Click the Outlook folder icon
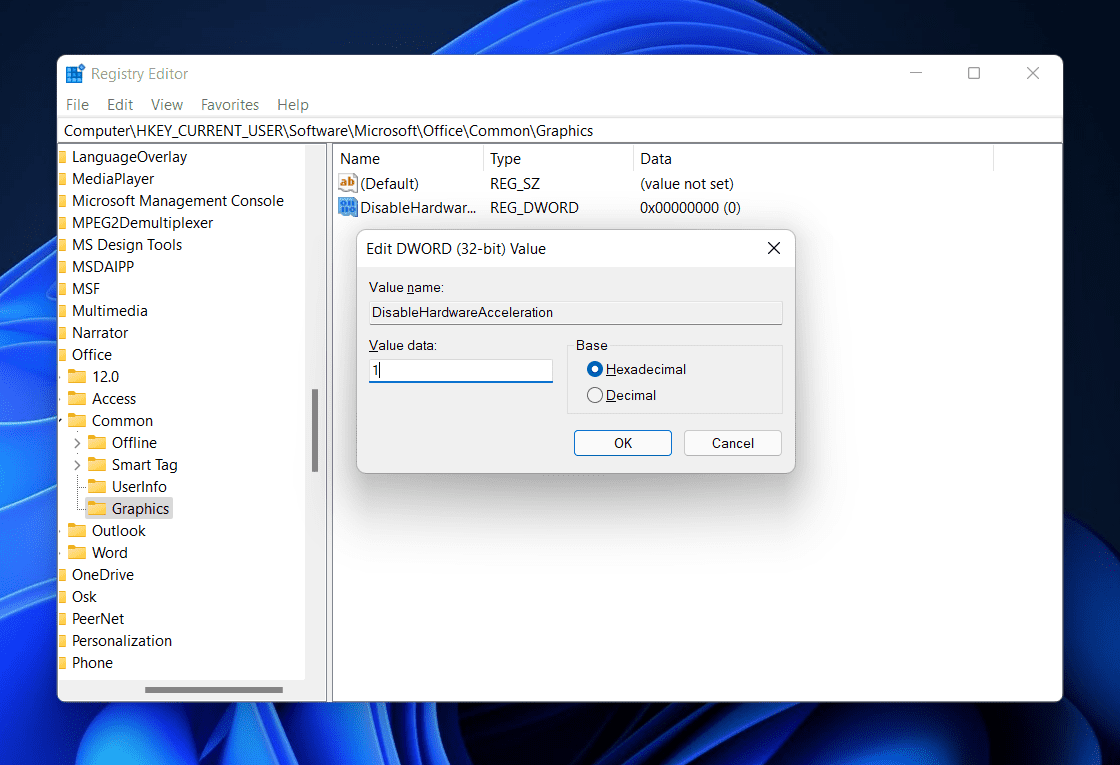 point(77,531)
